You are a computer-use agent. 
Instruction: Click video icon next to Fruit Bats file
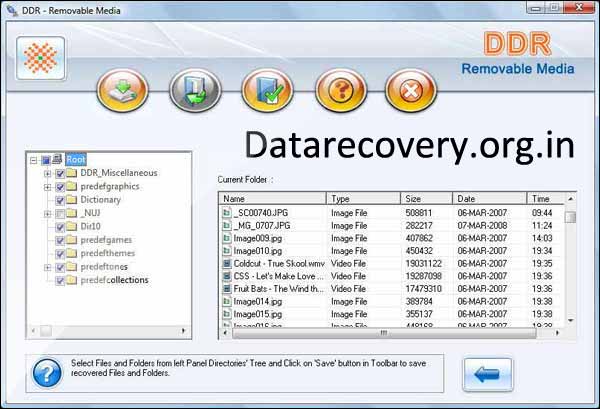tap(227, 288)
